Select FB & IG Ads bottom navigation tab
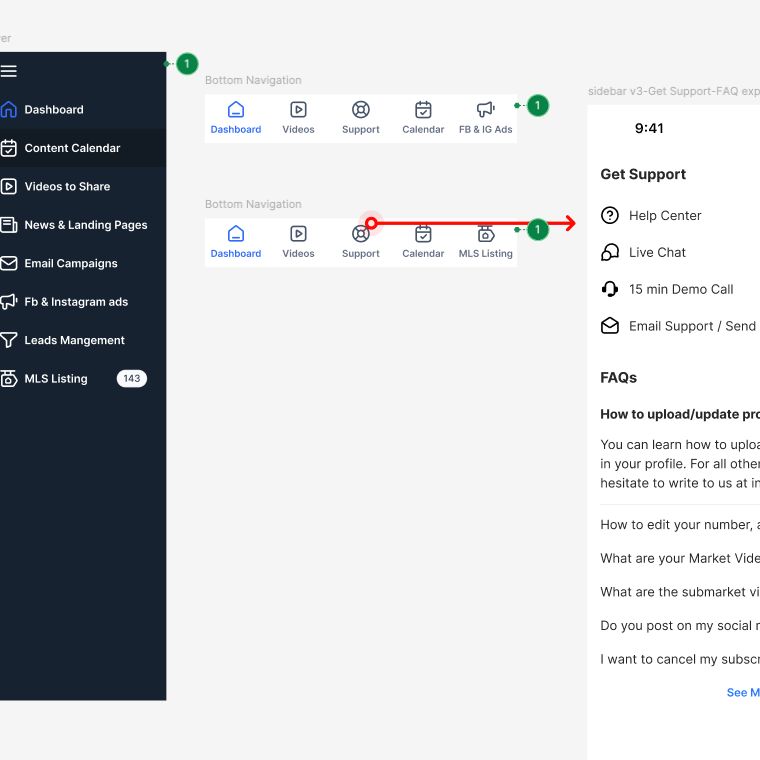This screenshot has width=760, height=760. click(x=485, y=118)
